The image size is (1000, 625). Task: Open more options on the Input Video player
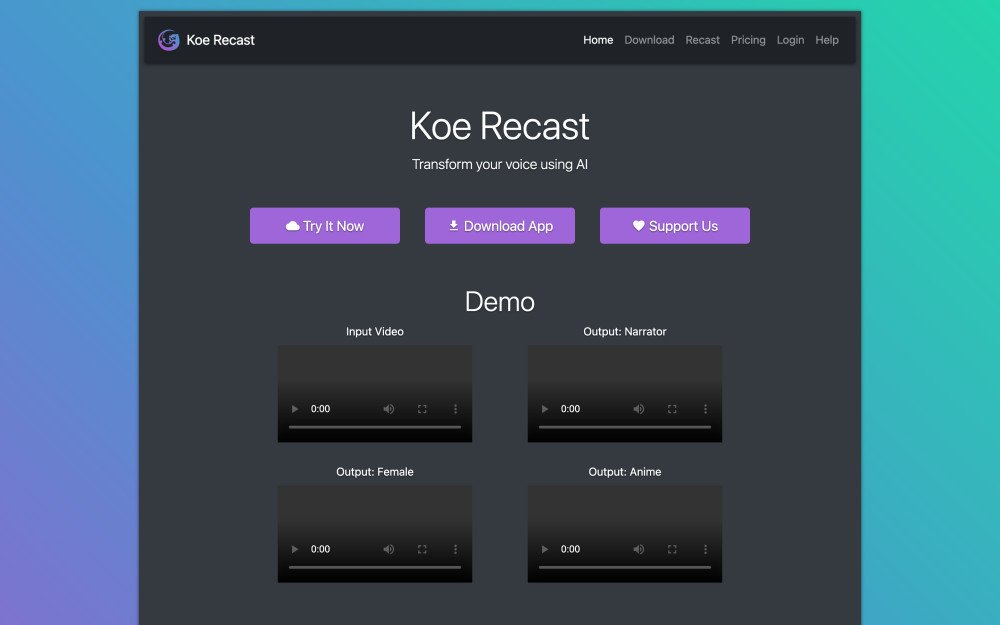[x=456, y=408]
